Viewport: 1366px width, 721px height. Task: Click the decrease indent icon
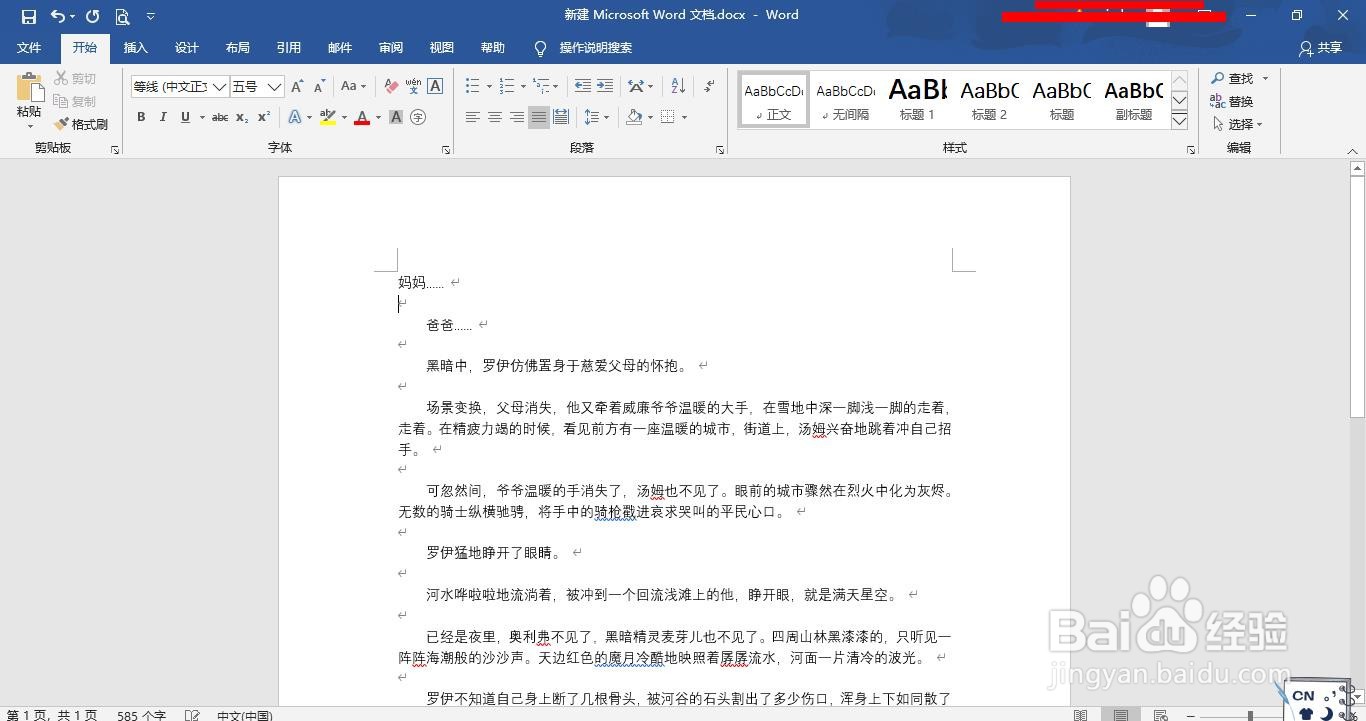(x=584, y=86)
